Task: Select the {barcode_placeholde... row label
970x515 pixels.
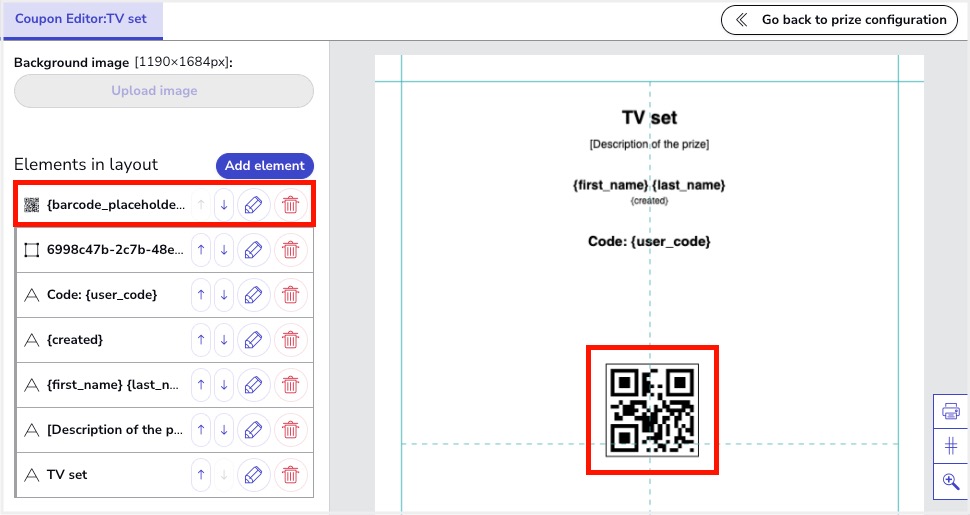Action: tap(116, 205)
